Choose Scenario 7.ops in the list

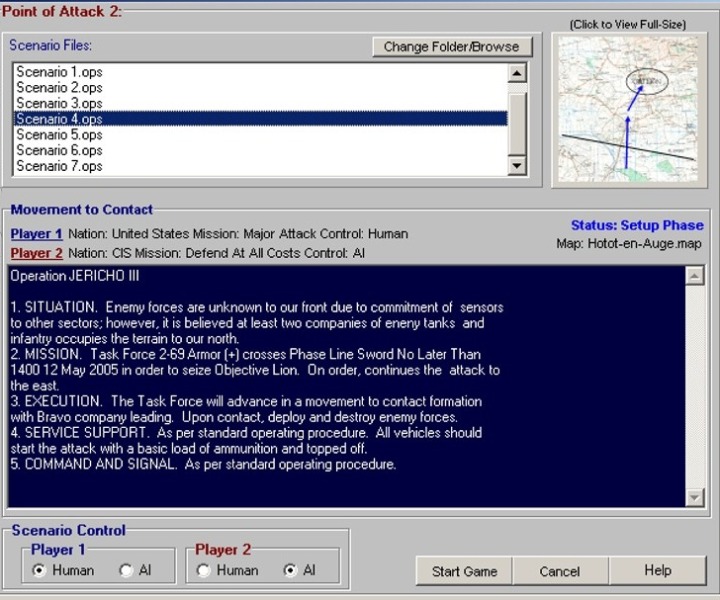click(x=60, y=166)
